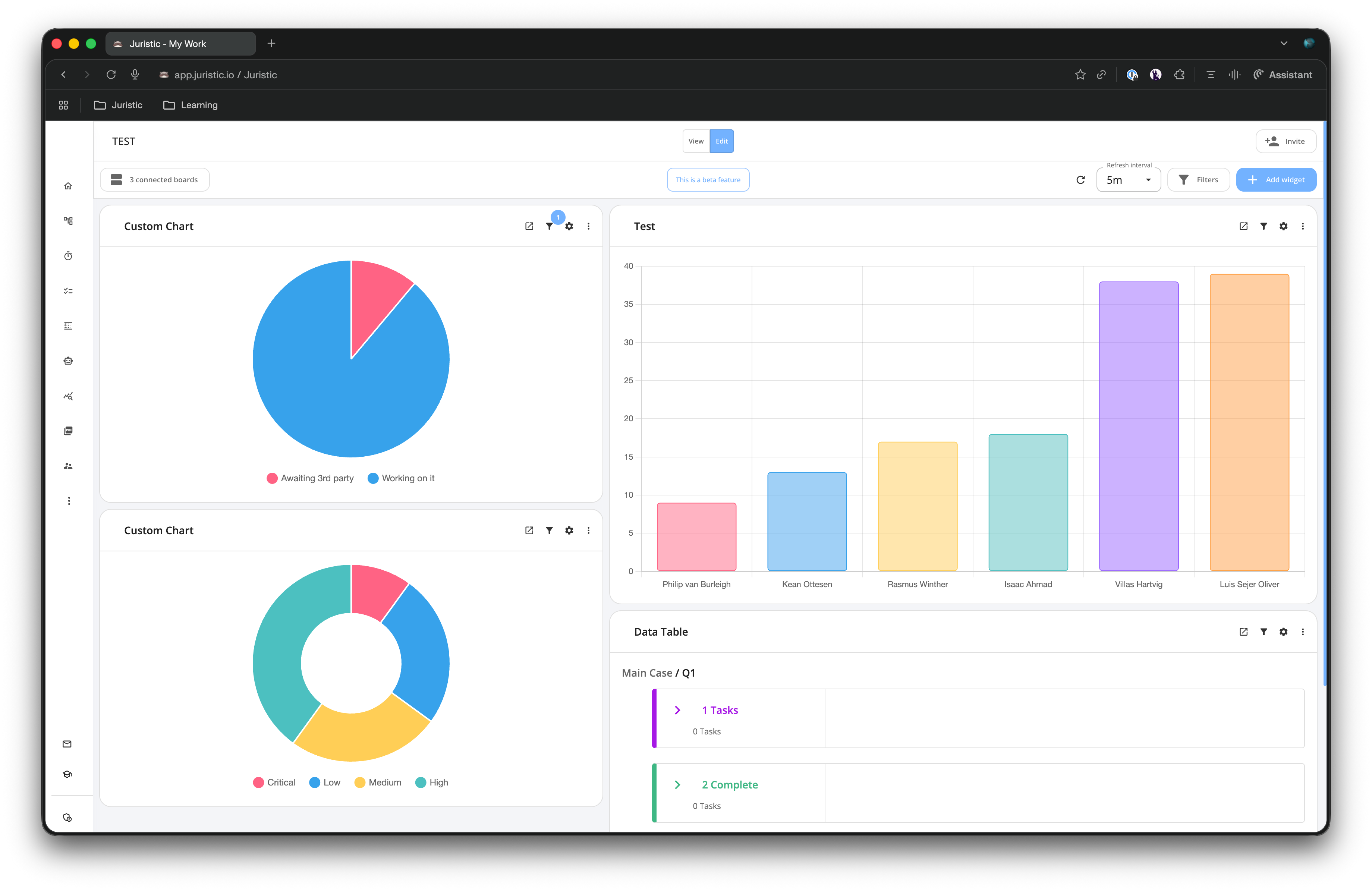Open the robot assistant icon in the sidebar
Screen dimensions: 1372x891
click(68, 361)
